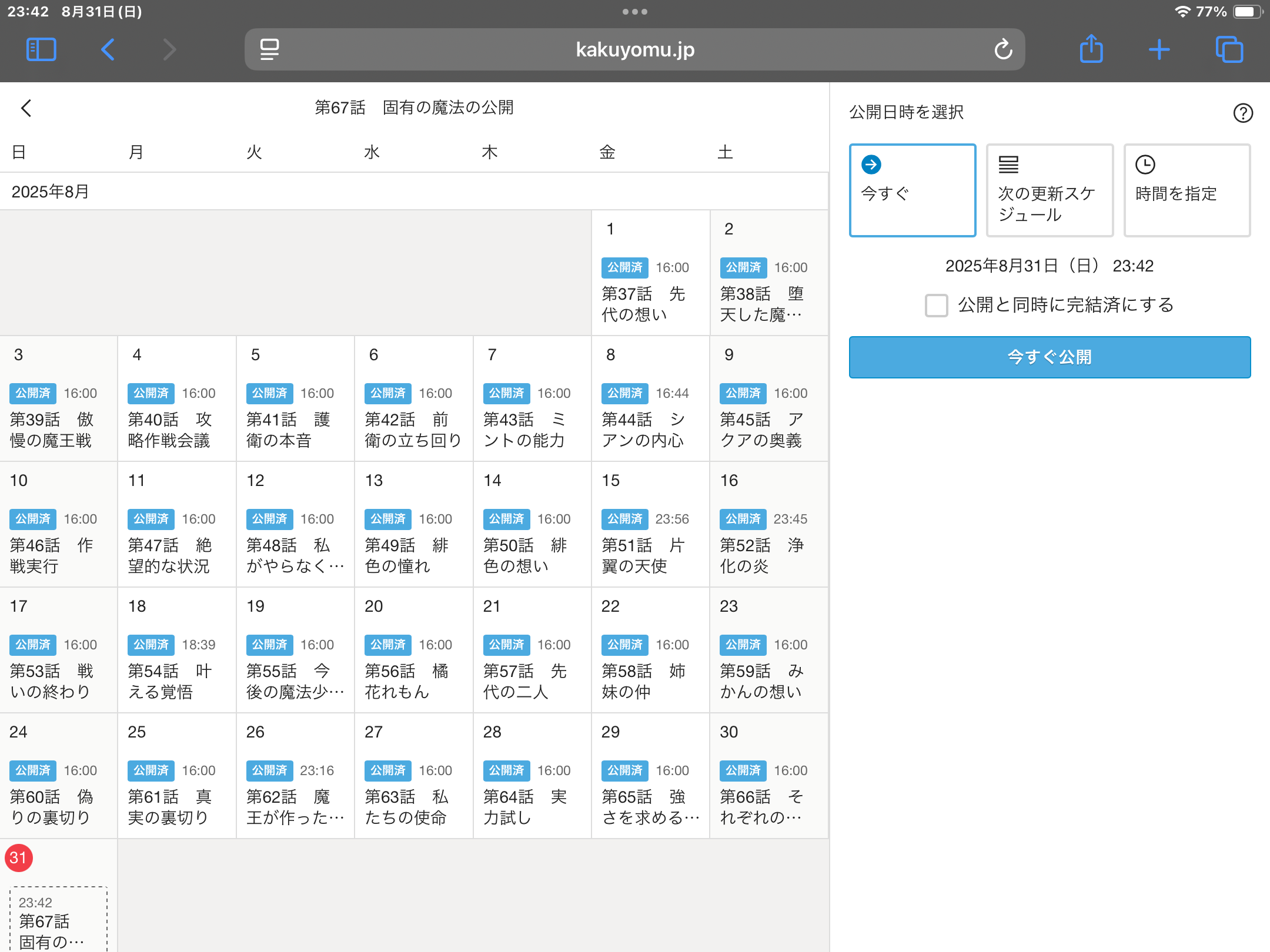Go back with browser back arrow
The width and height of the screenshot is (1270, 952).
(108, 49)
